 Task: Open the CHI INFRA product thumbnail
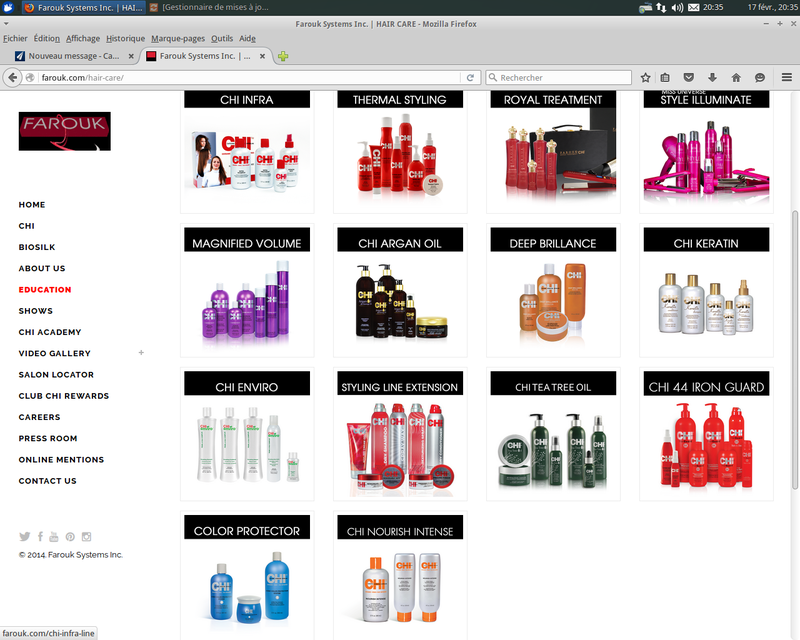click(247, 152)
